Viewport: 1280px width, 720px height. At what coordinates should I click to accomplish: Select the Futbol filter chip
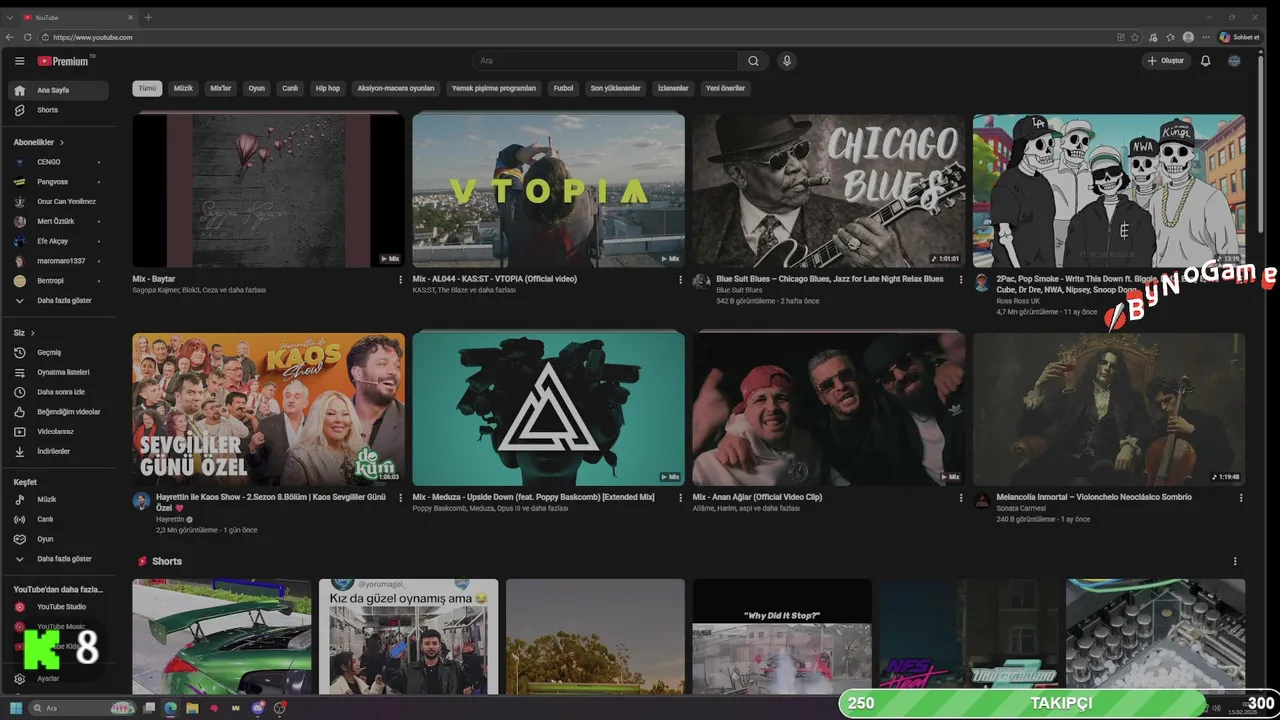pos(564,88)
